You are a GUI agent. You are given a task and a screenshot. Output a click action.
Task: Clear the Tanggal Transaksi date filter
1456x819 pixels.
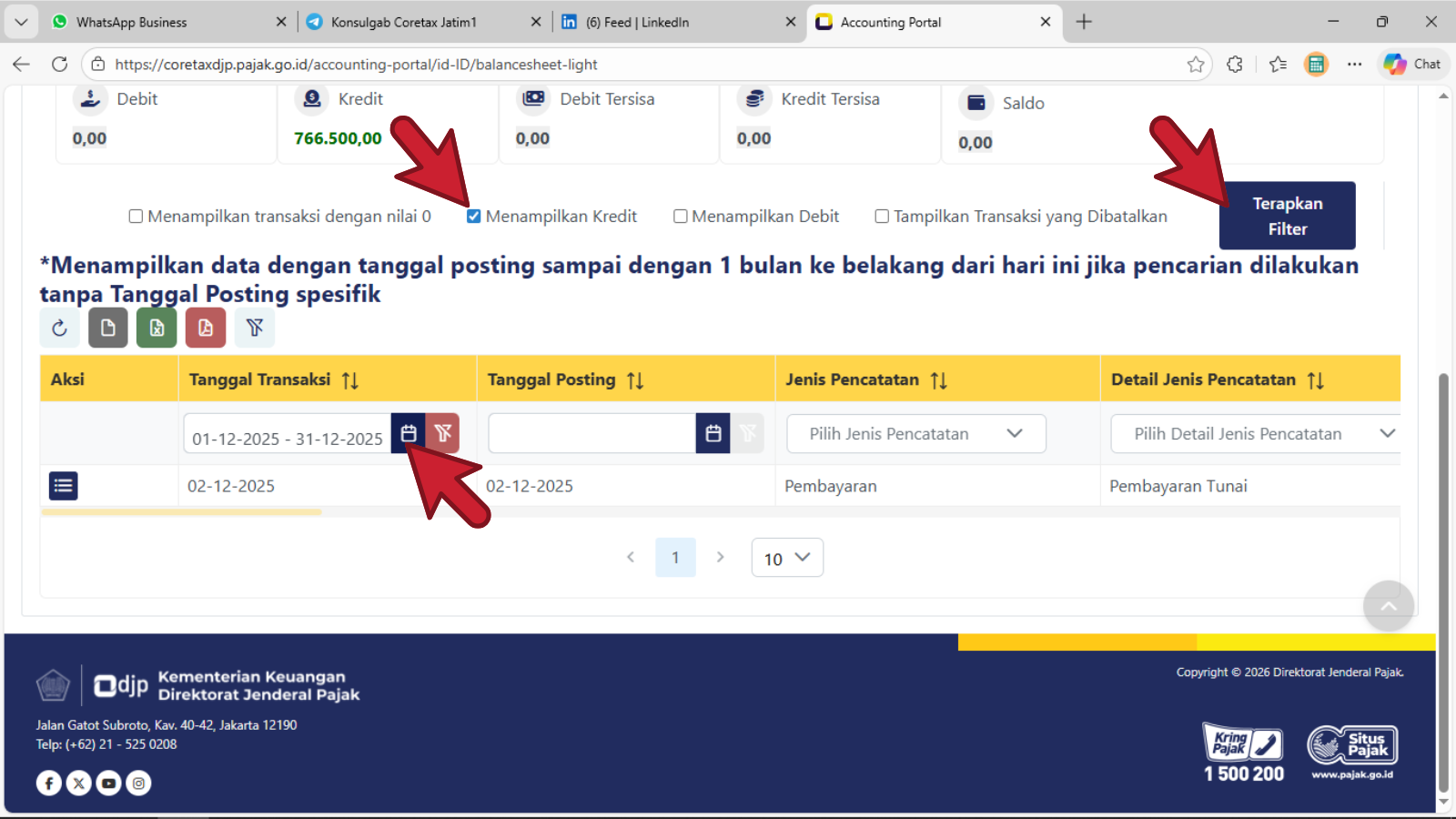[443, 434]
